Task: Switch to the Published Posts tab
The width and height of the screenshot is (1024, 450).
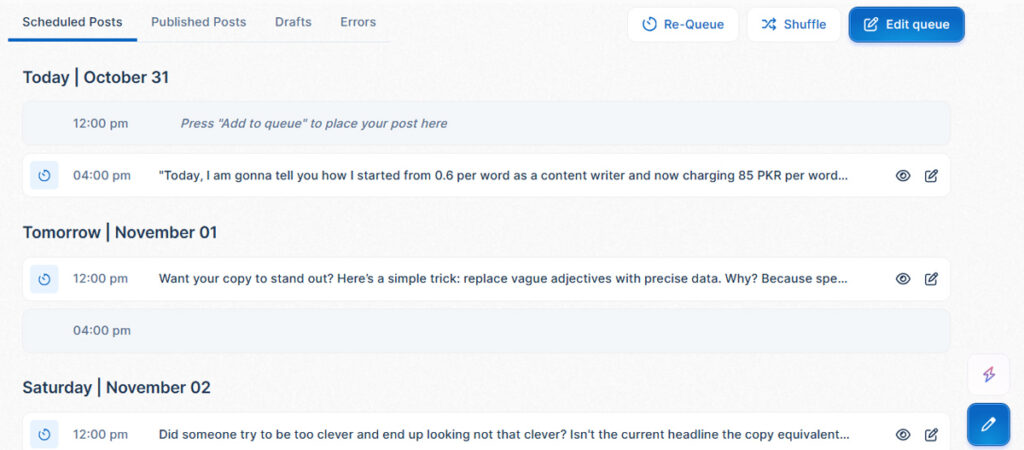Action: tap(199, 22)
